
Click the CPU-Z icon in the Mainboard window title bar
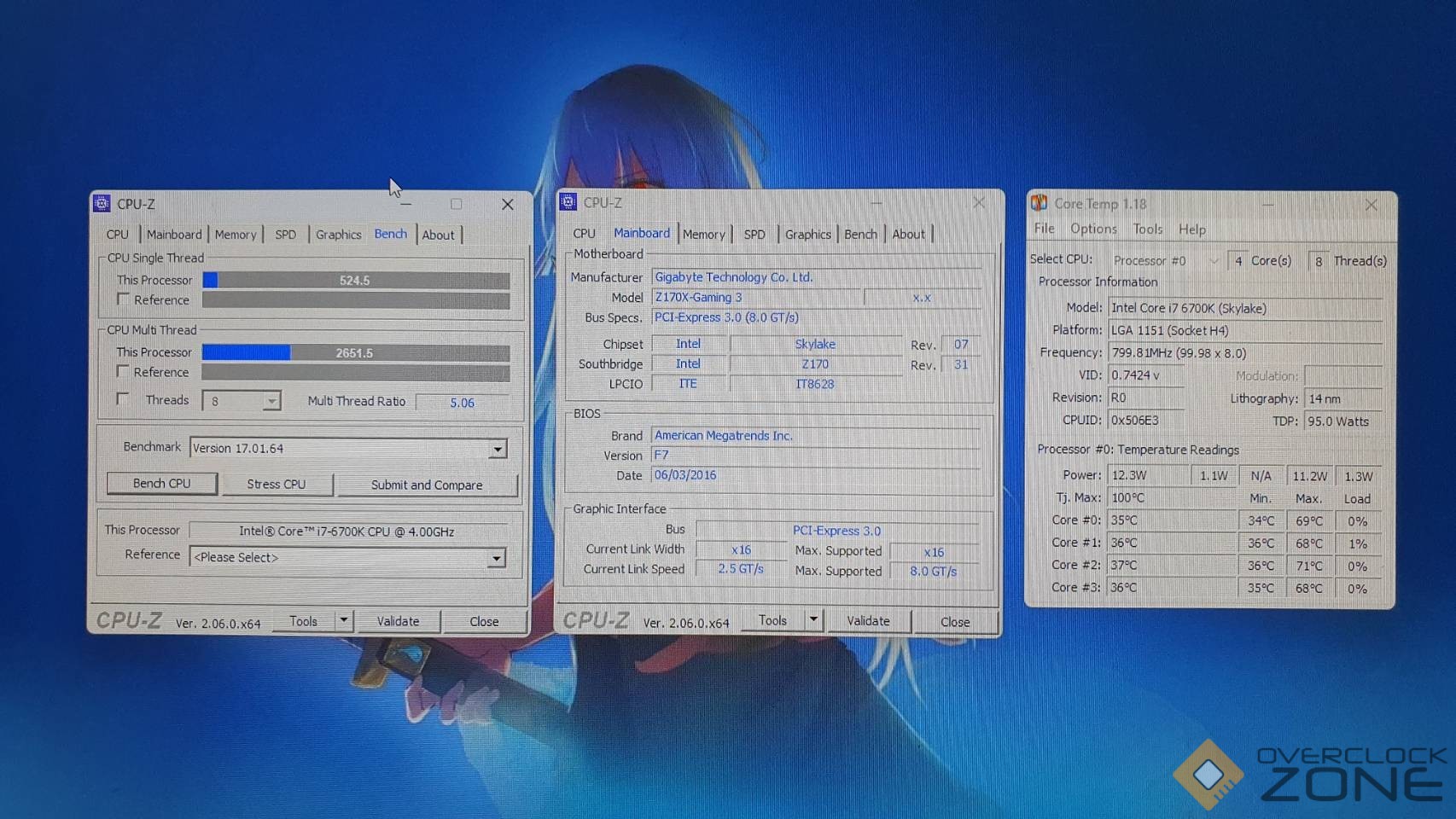click(x=568, y=202)
